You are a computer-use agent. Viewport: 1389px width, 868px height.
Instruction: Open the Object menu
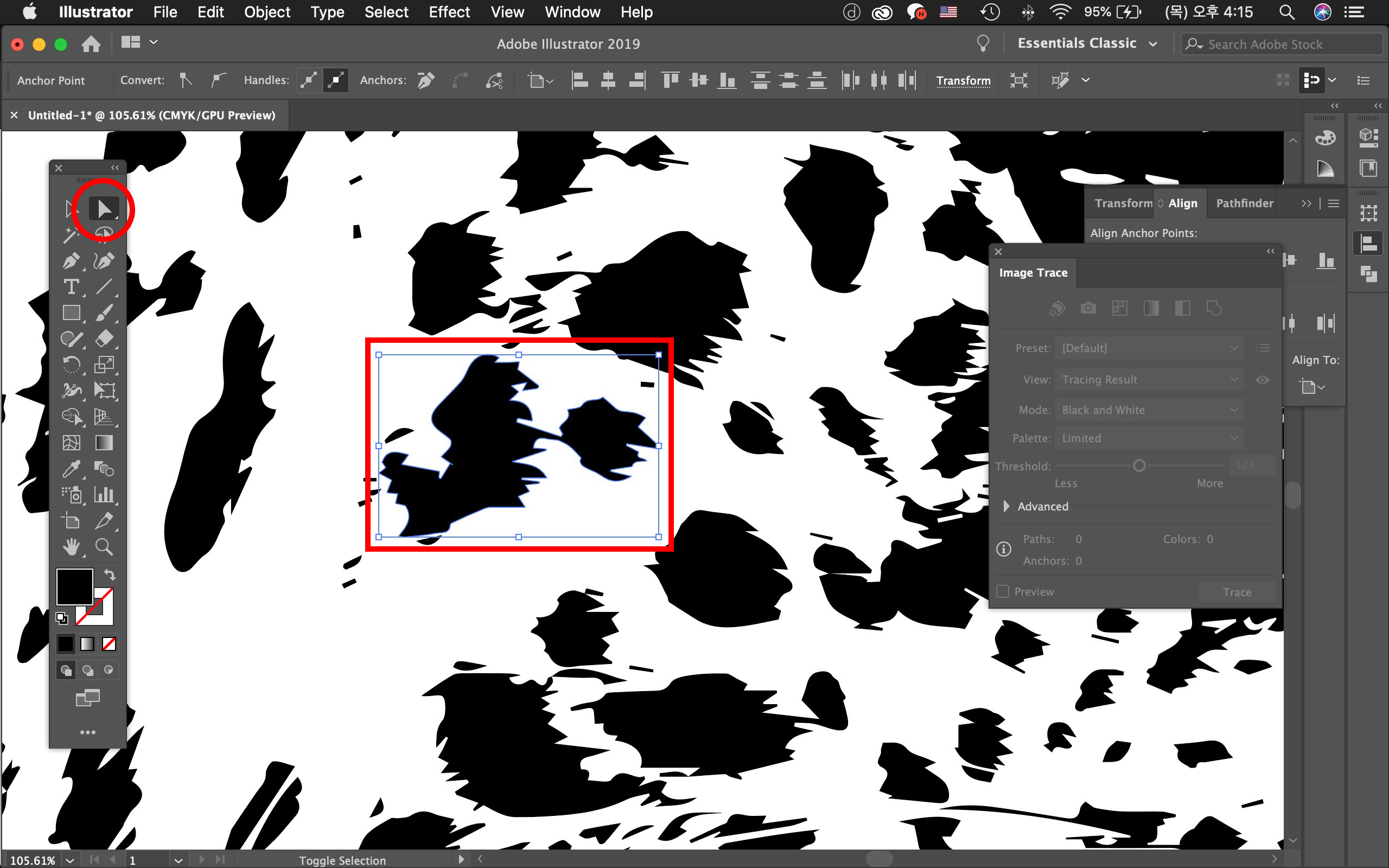(x=267, y=12)
